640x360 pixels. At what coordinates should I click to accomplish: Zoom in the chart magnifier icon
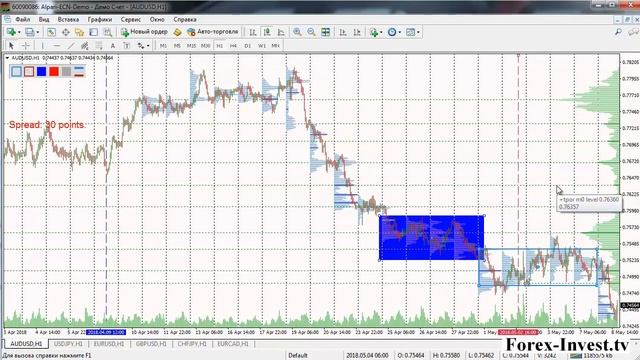297,32
